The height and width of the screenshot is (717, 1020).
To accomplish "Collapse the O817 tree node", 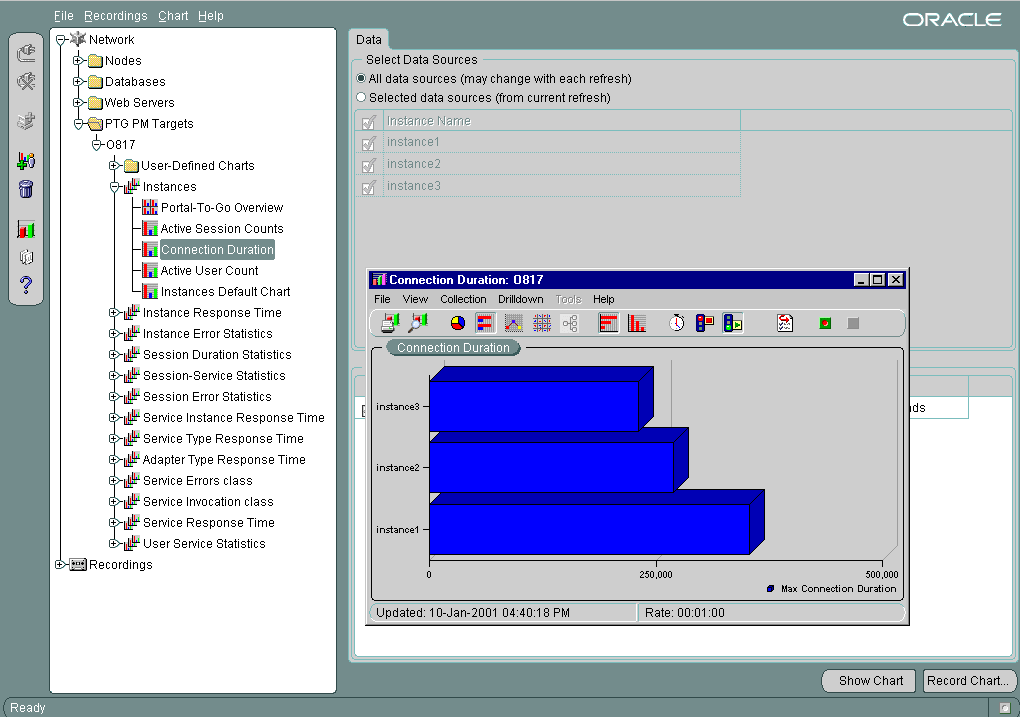I will (96, 144).
